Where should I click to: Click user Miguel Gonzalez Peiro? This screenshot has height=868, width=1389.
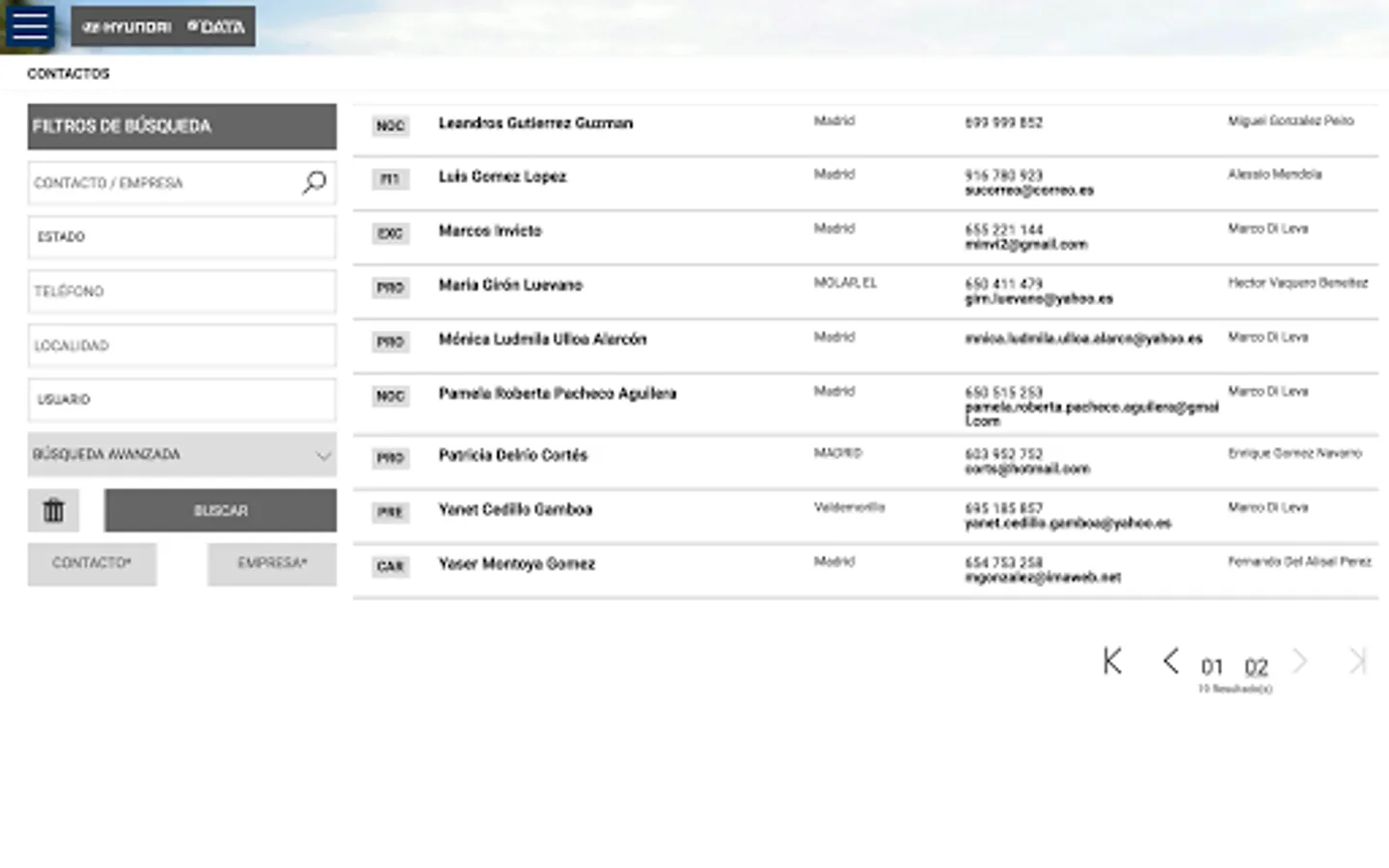(x=1291, y=121)
